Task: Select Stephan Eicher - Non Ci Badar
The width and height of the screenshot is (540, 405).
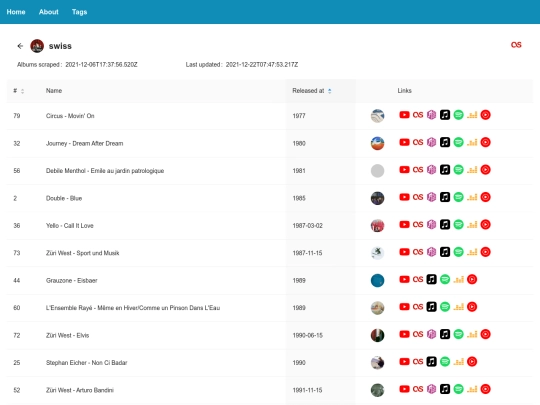Action: (86, 363)
